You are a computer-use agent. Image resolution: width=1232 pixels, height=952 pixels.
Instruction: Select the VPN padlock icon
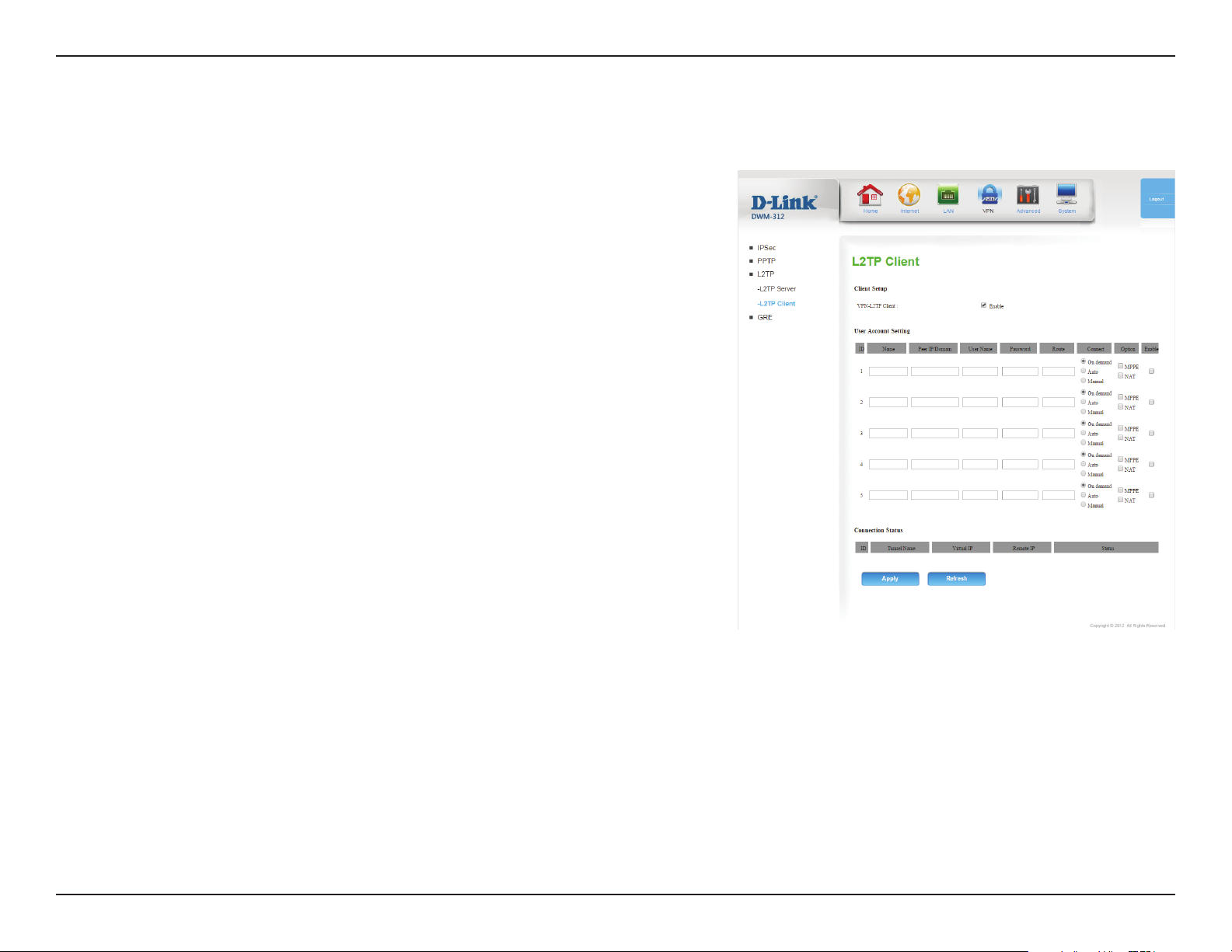click(988, 196)
